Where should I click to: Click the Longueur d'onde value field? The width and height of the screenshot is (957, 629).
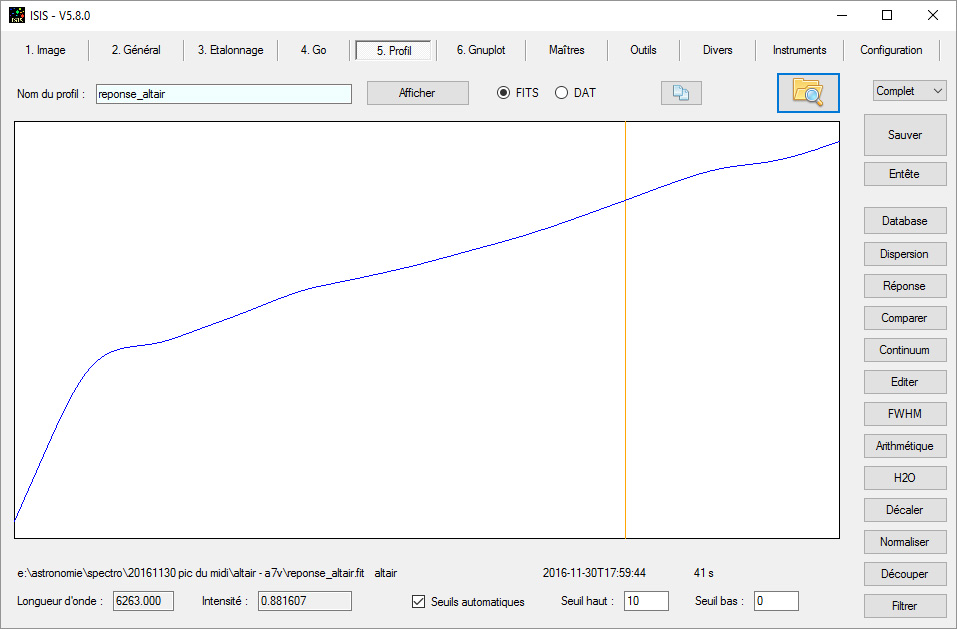[143, 601]
